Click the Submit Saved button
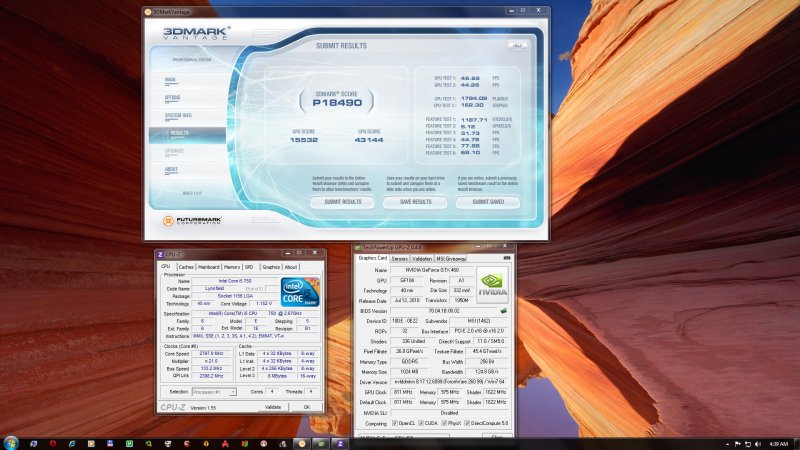The image size is (800, 450). (488, 202)
